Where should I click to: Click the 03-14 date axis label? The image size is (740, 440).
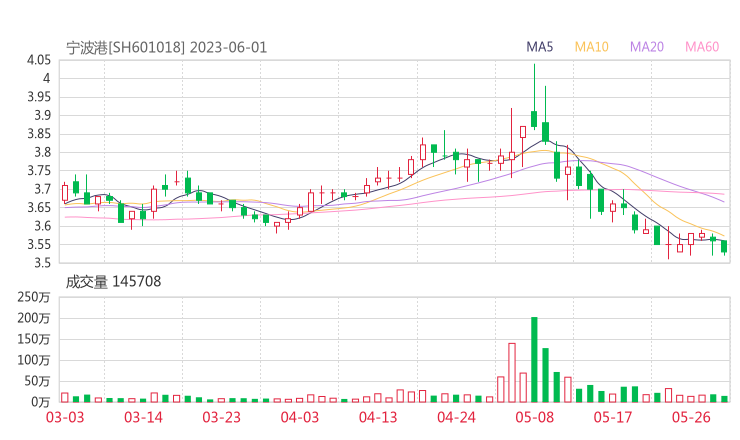click(143, 417)
